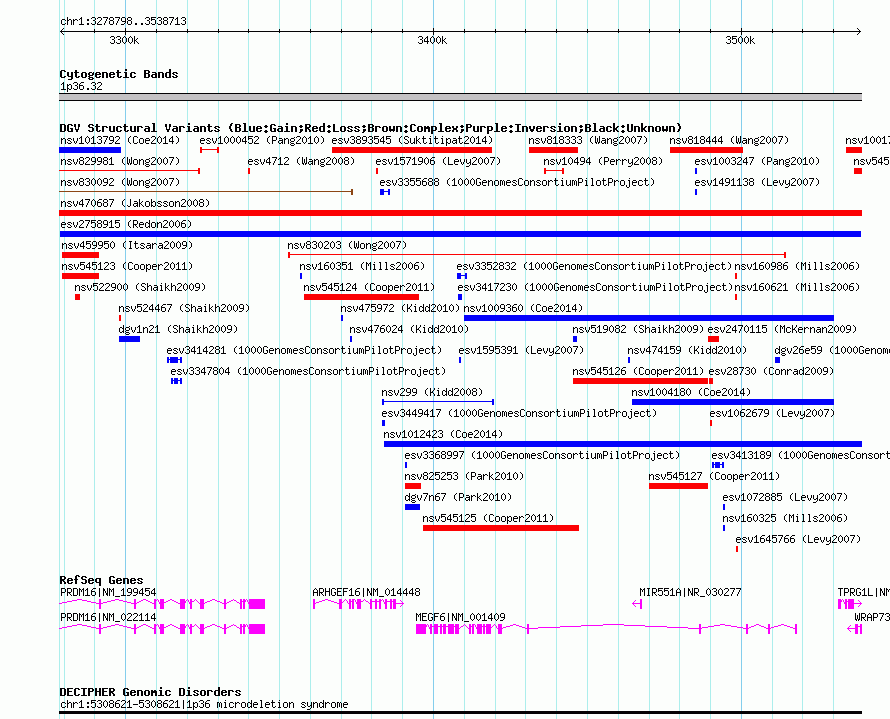The width and height of the screenshot is (890, 719).
Task: Click nsv1009360 (Coe2014) variant label
Action: [523, 308]
